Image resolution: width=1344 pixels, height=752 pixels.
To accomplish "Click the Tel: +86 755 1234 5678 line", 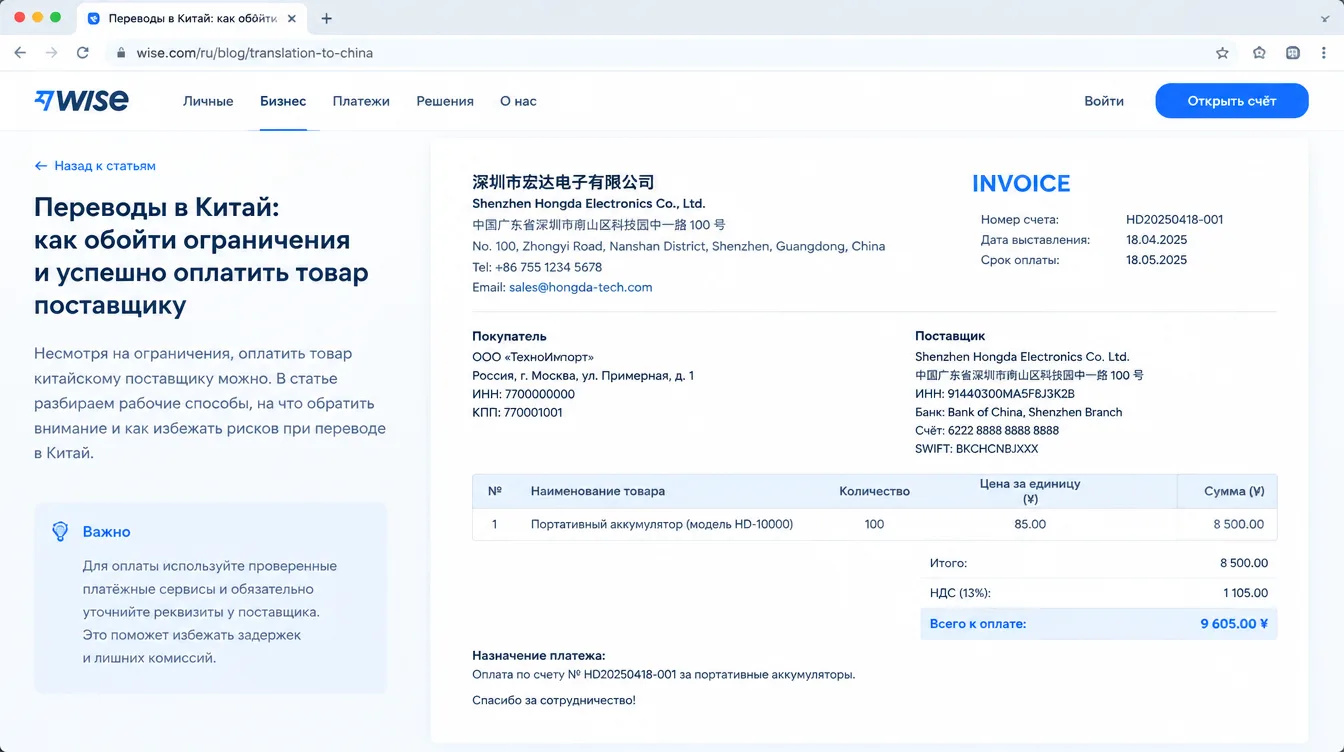I will tap(537, 267).
